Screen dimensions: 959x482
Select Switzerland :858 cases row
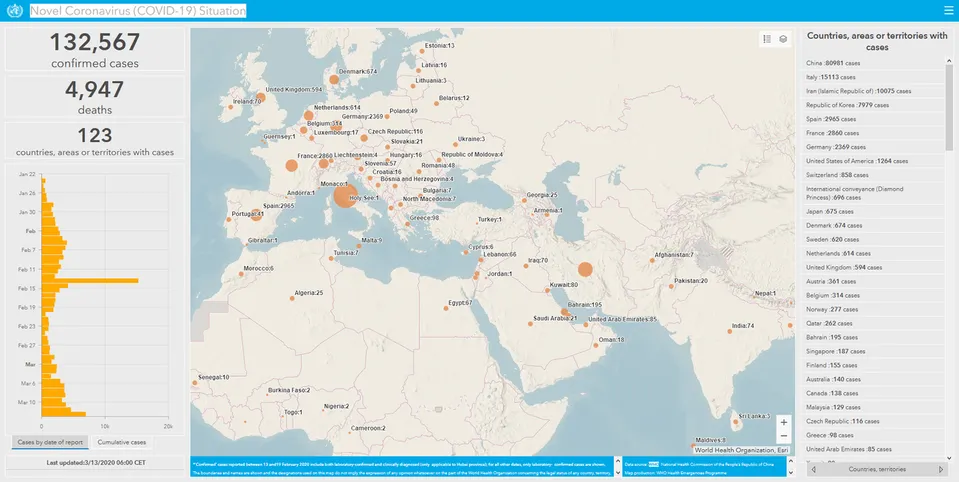pos(873,175)
